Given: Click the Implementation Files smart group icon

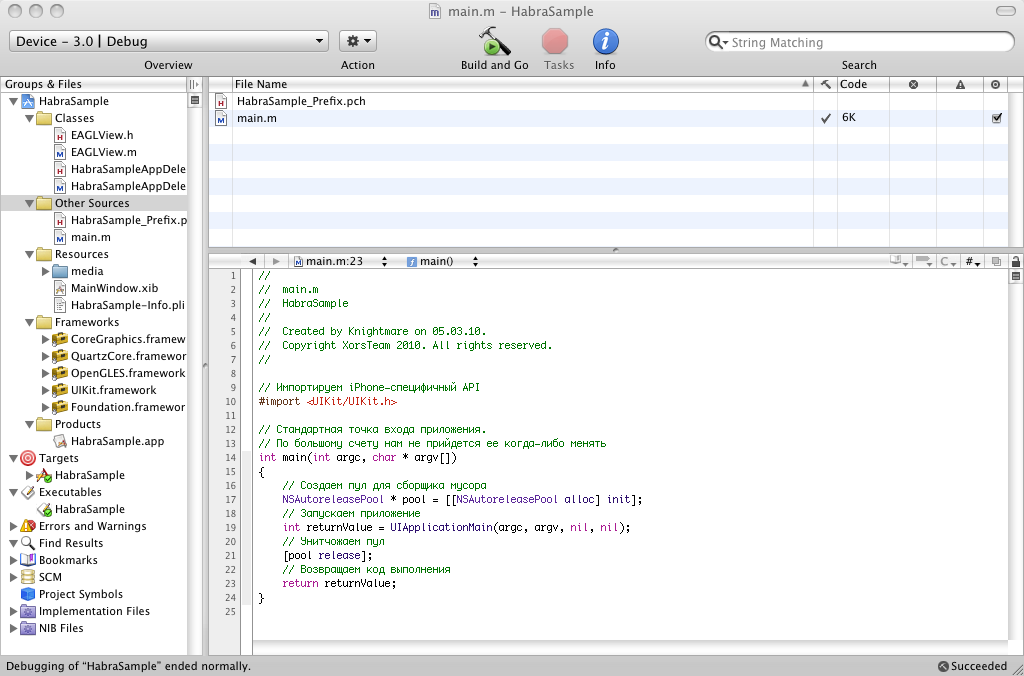Looking at the screenshot, I should click(x=28, y=611).
